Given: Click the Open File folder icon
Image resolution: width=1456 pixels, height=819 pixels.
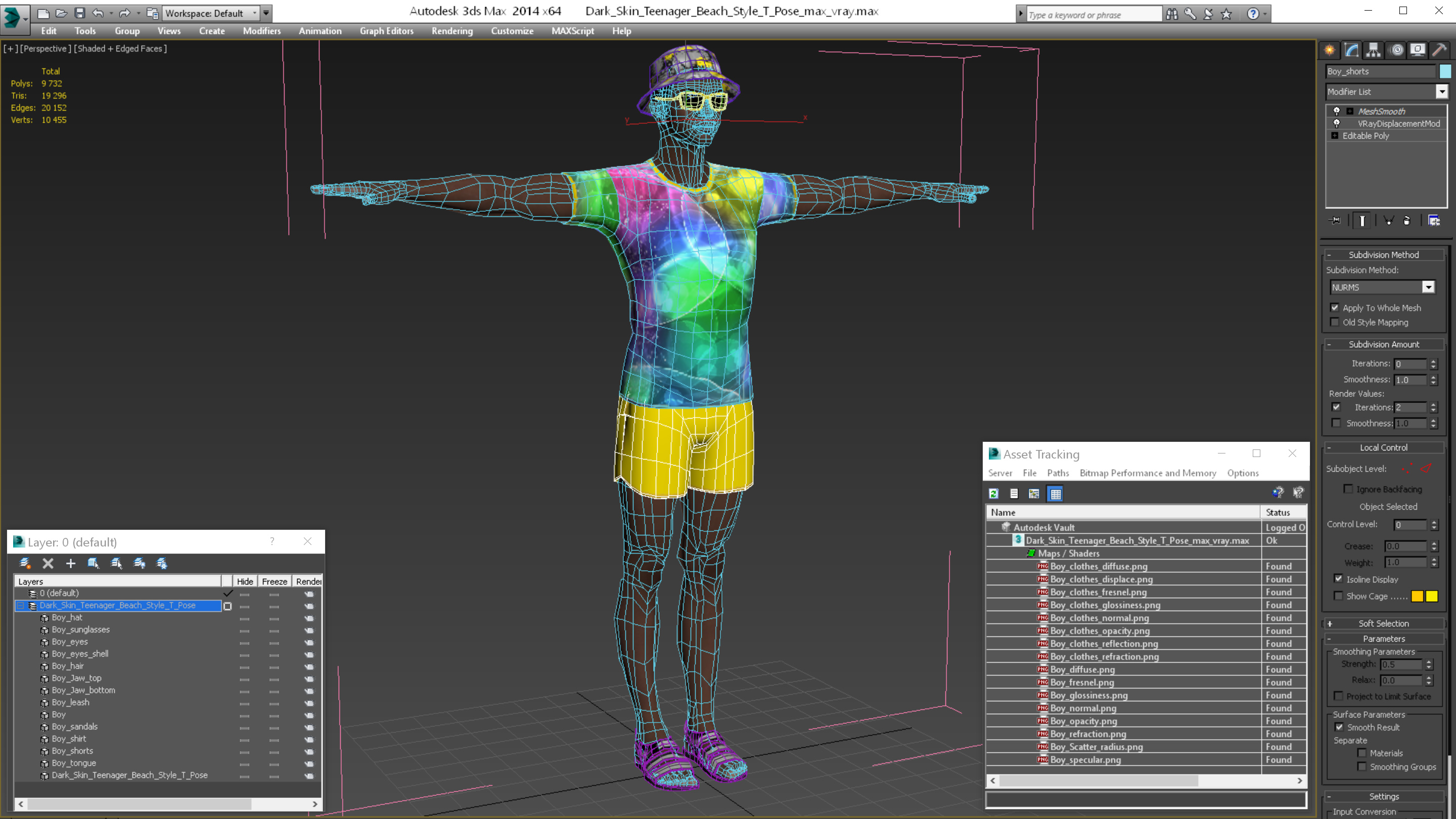Looking at the screenshot, I should click(62, 13).
